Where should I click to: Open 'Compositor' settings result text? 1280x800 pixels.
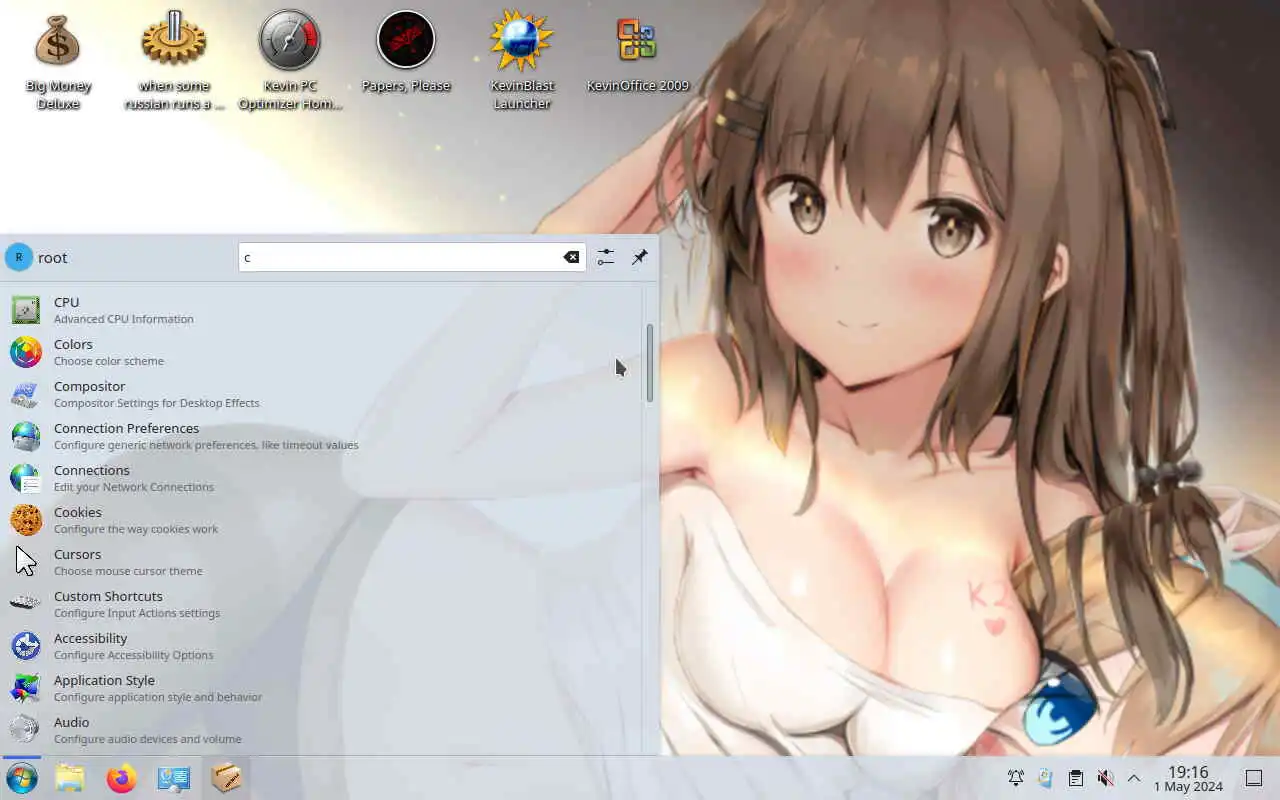90,386
